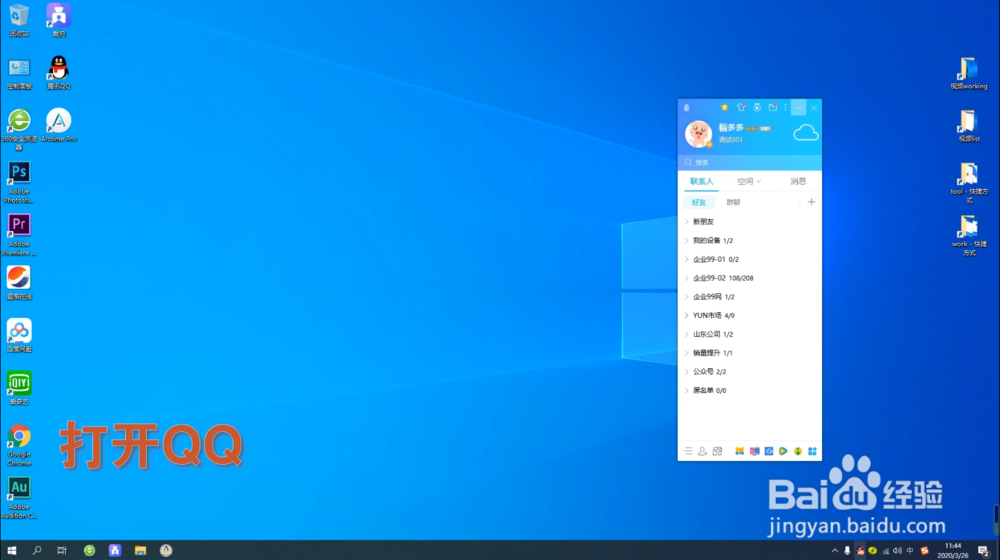Open the 视频working folder on desktop

pos(969,73)
